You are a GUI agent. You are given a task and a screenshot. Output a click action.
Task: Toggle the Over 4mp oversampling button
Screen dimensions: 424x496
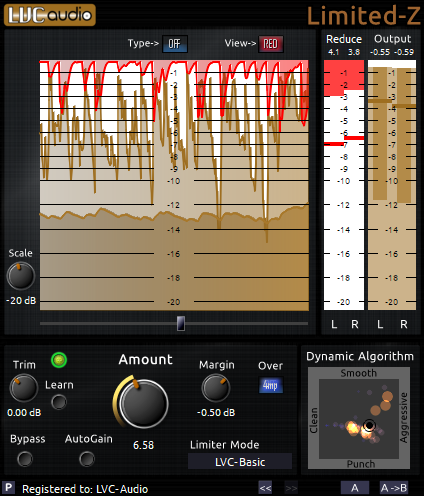[271, 385]
